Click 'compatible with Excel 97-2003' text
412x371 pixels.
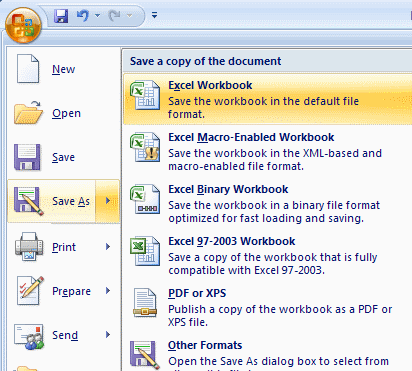[x=246, y=270]
